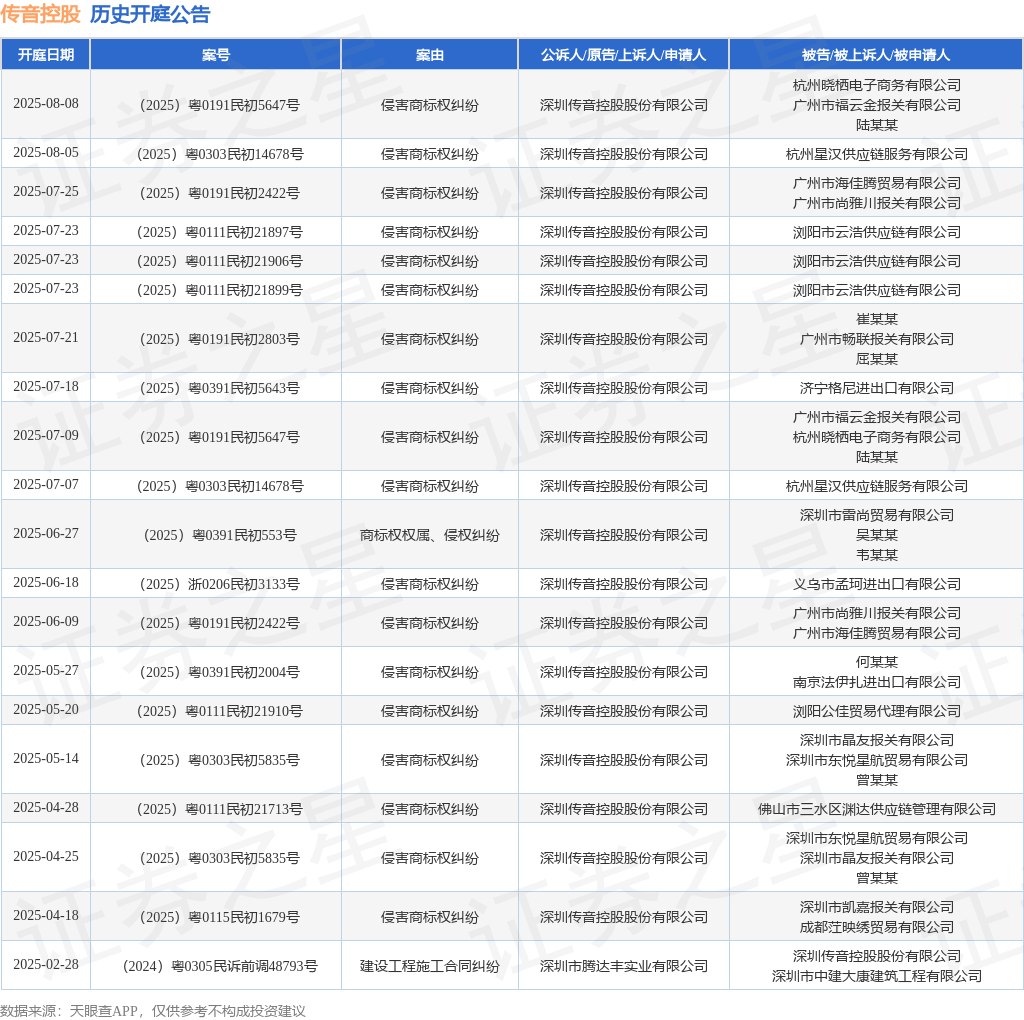Click the date cell 2025-08-08
Viewport: 1024px width, 1020px height.
pyautogui.click(x=46, y=104)
